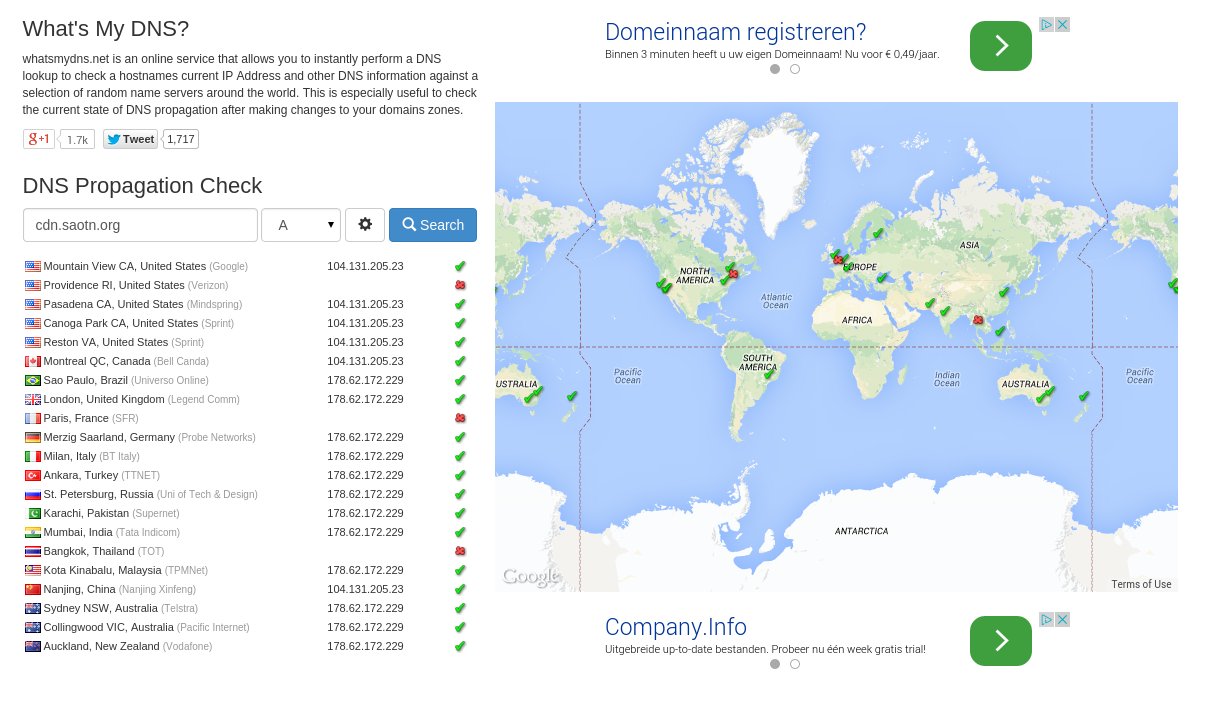Screen dimensions: 1211x704
Task: Click the green arrow on Domeinnaam registreren ad
Action: 1001,46
